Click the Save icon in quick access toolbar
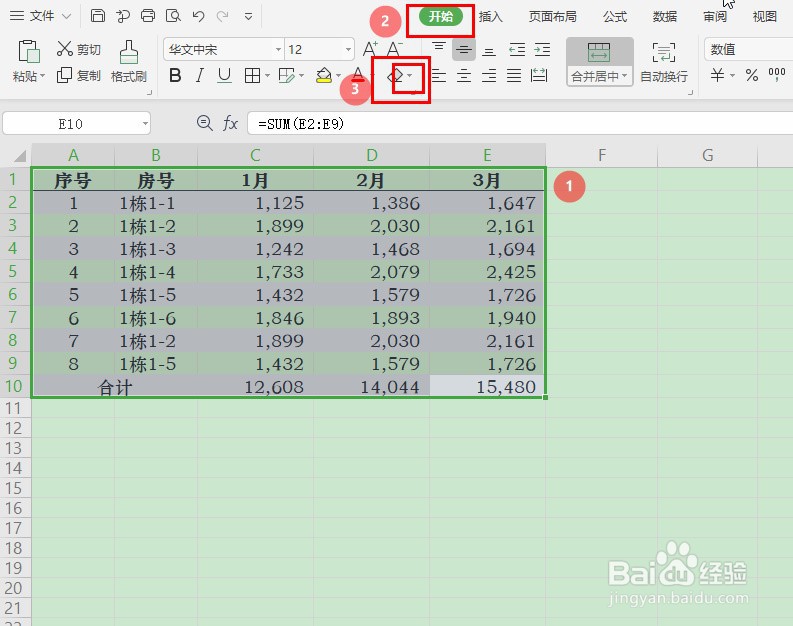This screenshot has width=793, height=626. [98, 16]
